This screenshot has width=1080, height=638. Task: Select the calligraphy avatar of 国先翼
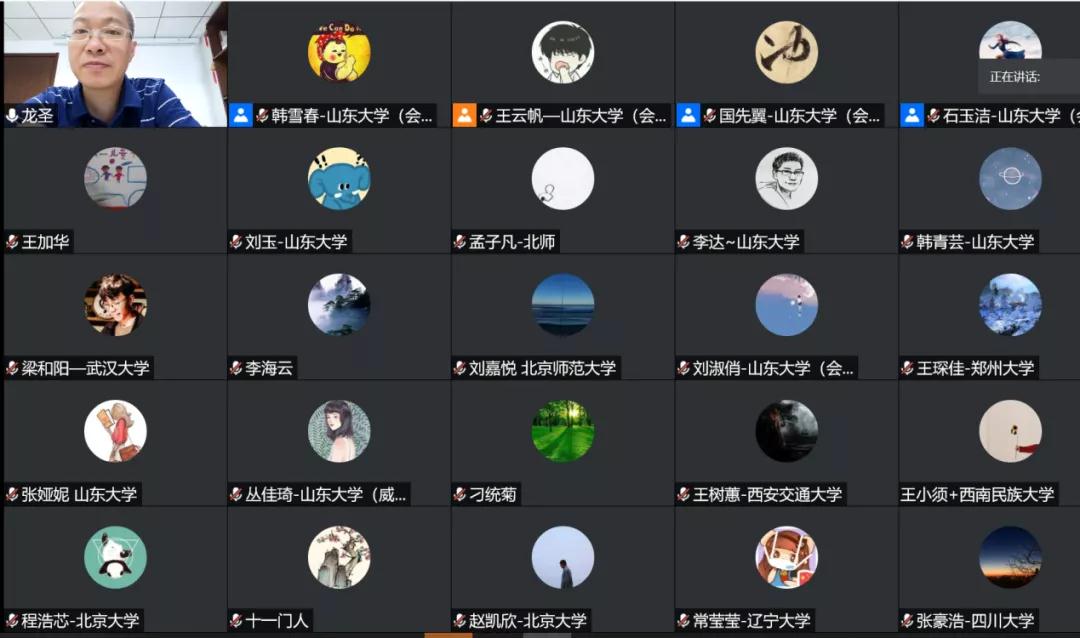[787, 52]
